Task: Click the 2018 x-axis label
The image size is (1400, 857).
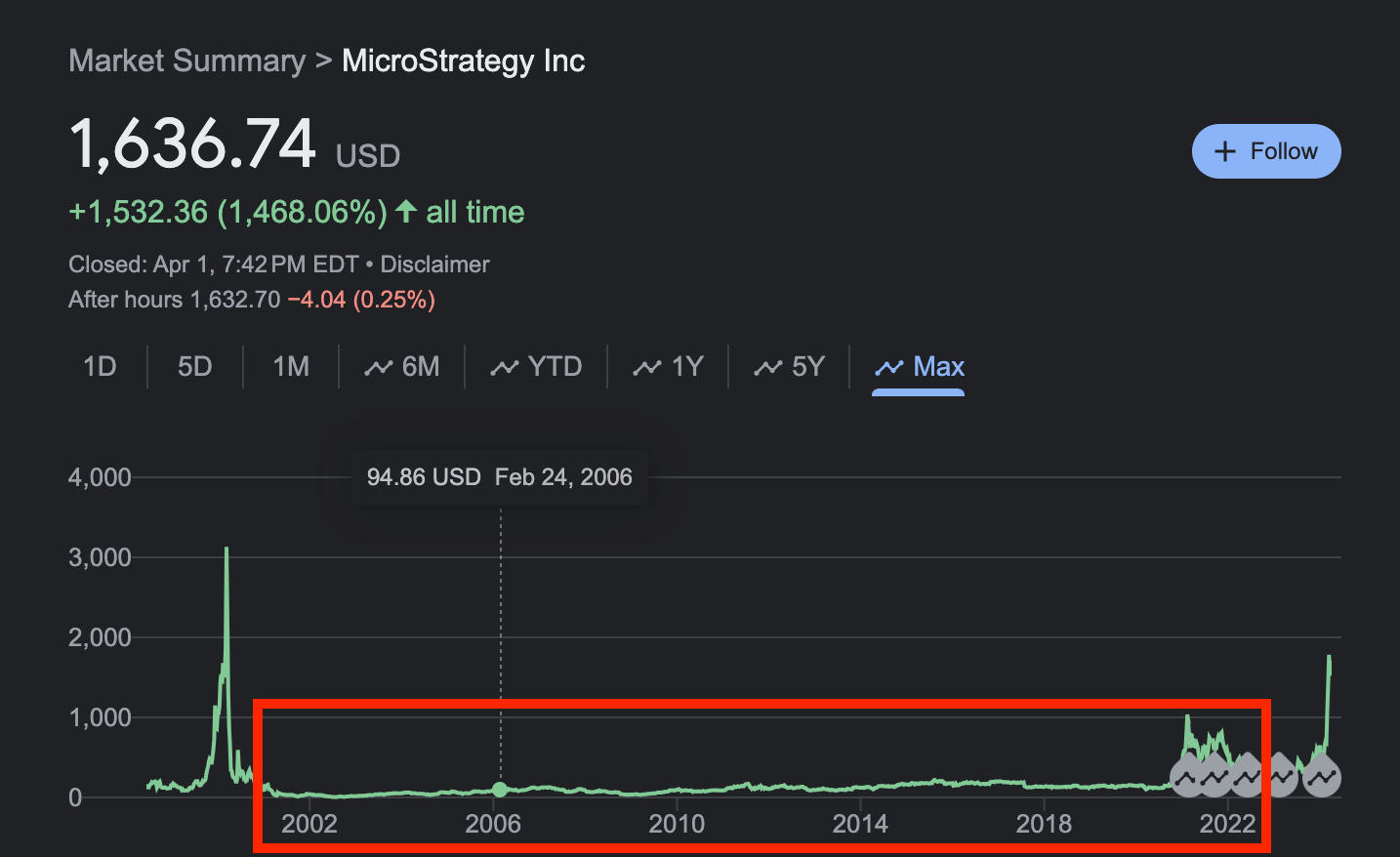Action: 1044,824
